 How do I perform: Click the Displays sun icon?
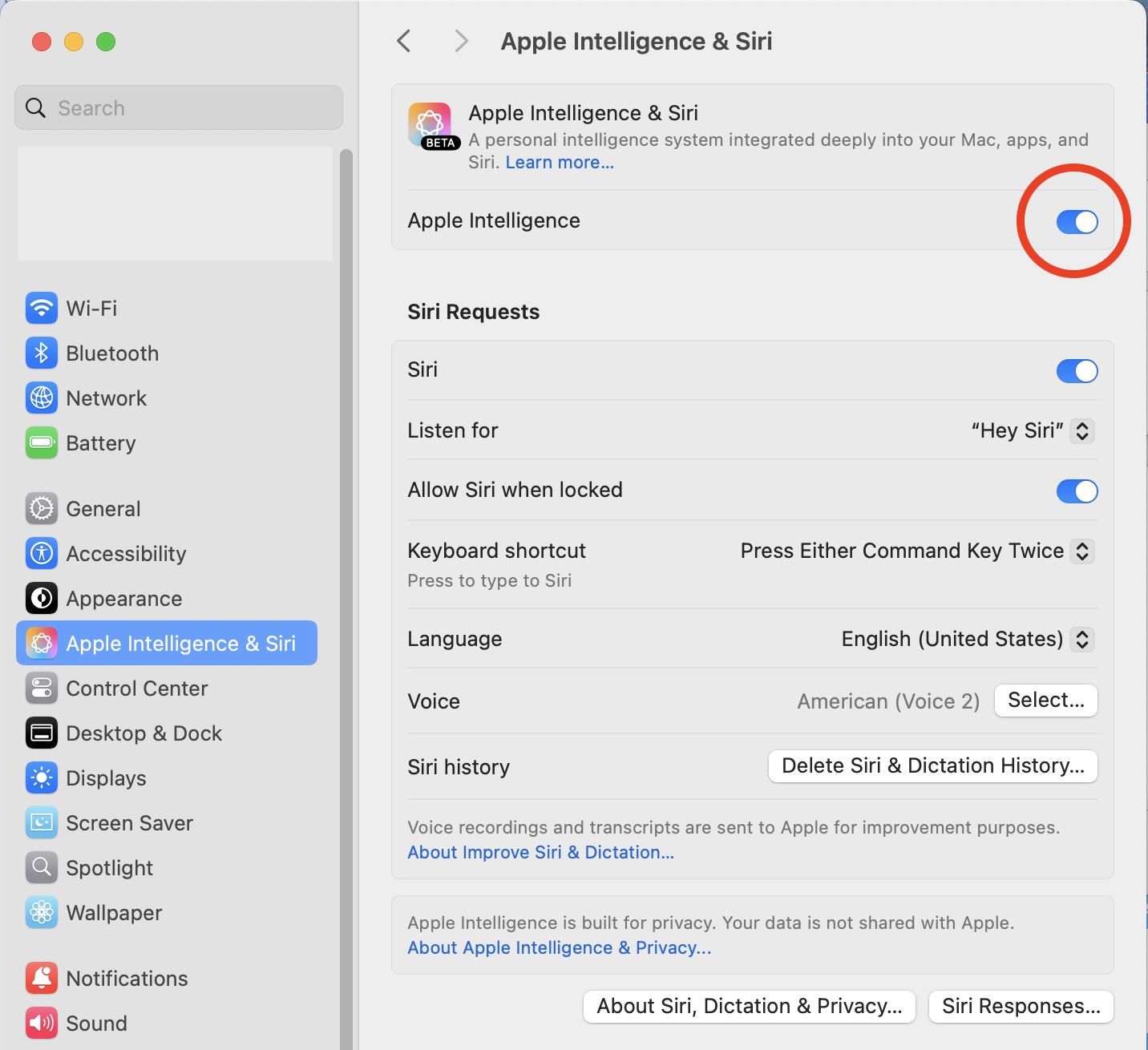pyautogui.click(x=41, y=777)
